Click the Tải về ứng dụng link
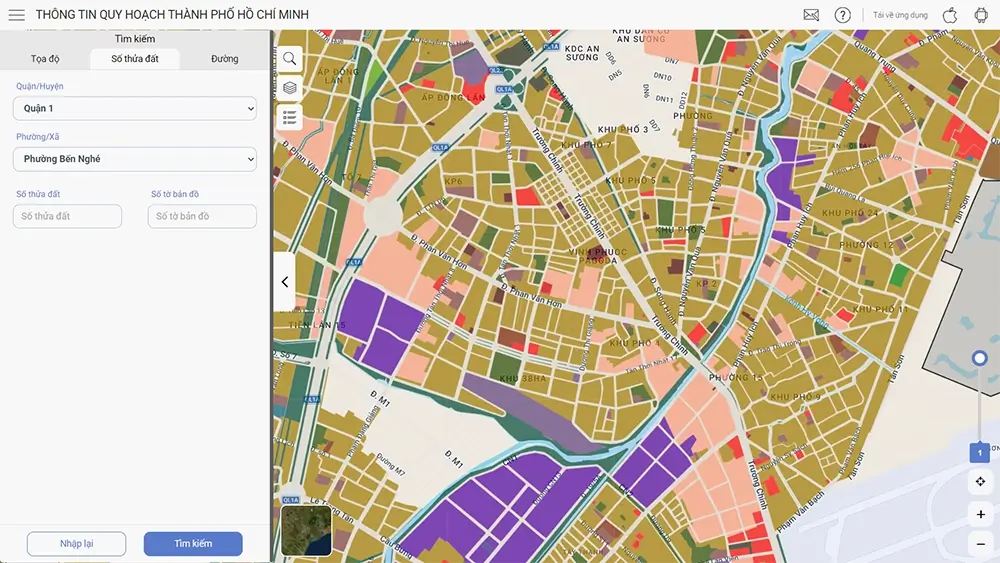The image size is (1000, 563). click(x=900, y=15)
